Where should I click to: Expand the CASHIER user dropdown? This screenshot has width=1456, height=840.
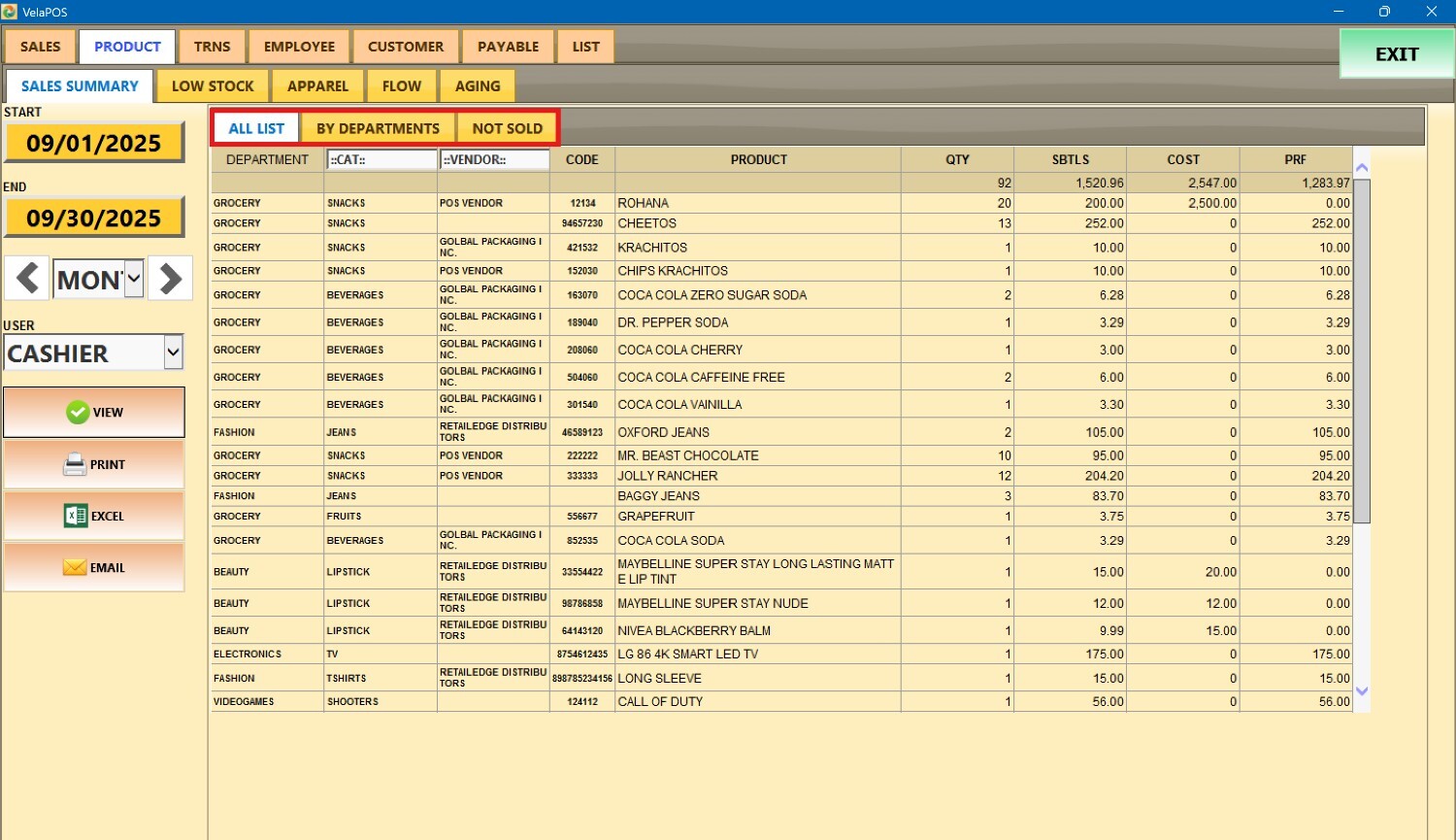click(173, 353)
